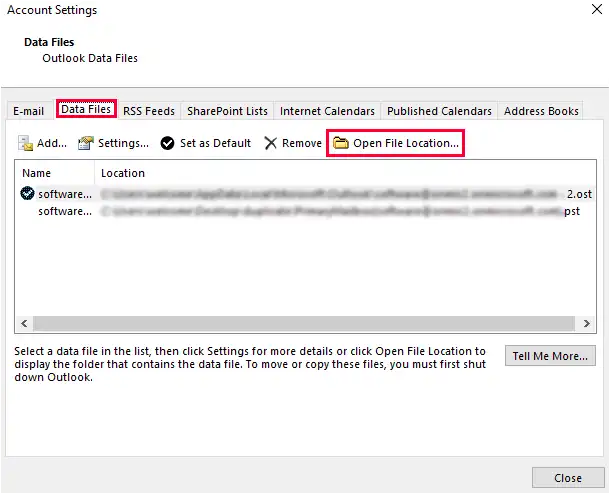Select the Data Files tab
Screen dimensions: 610x494
tap(86, 109)
